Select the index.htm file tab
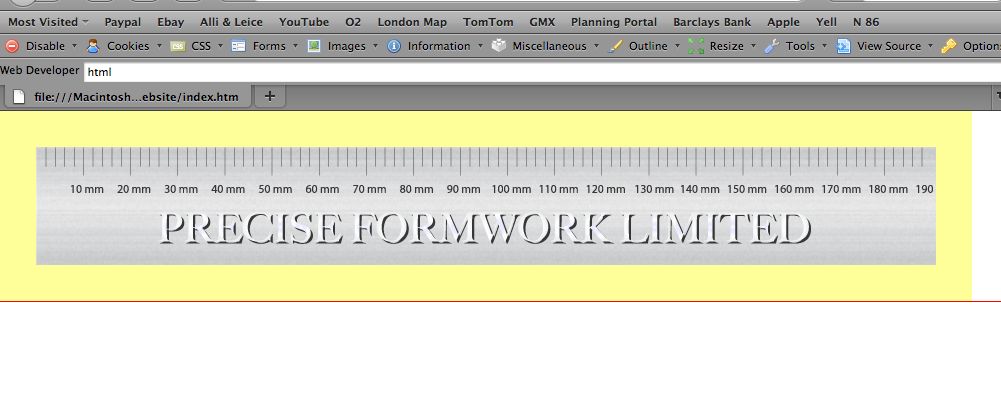 [x=128, y=97]
